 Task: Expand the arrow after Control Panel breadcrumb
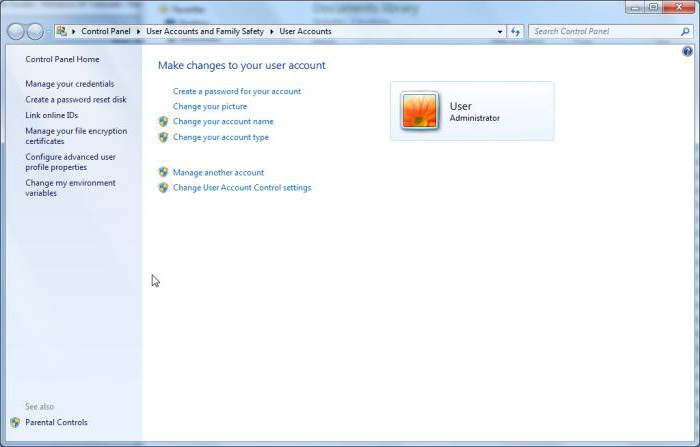[x=139, y=32]
